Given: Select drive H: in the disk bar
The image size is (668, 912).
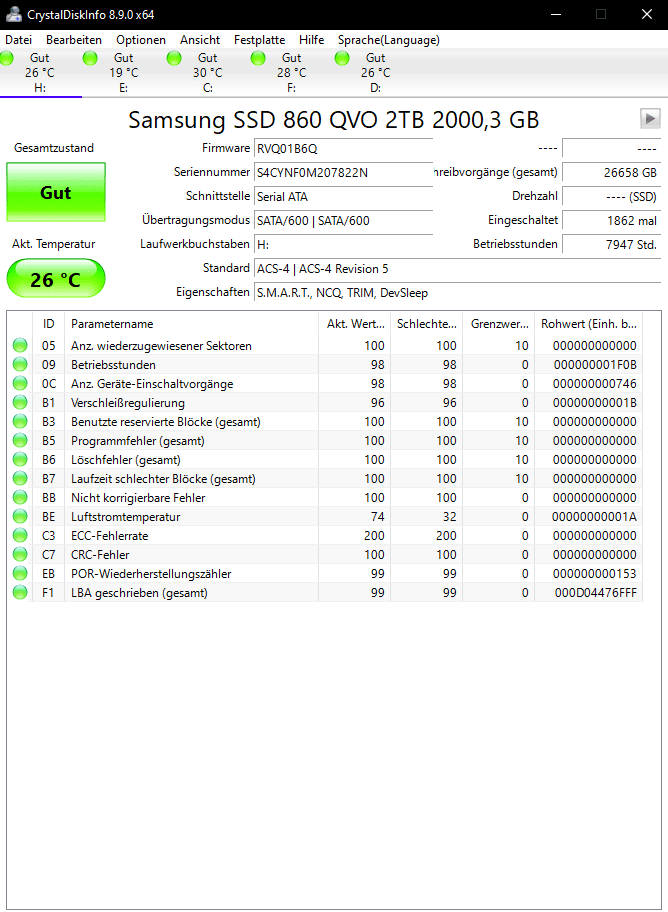Looking at the screenshot, I should (40, 73).
